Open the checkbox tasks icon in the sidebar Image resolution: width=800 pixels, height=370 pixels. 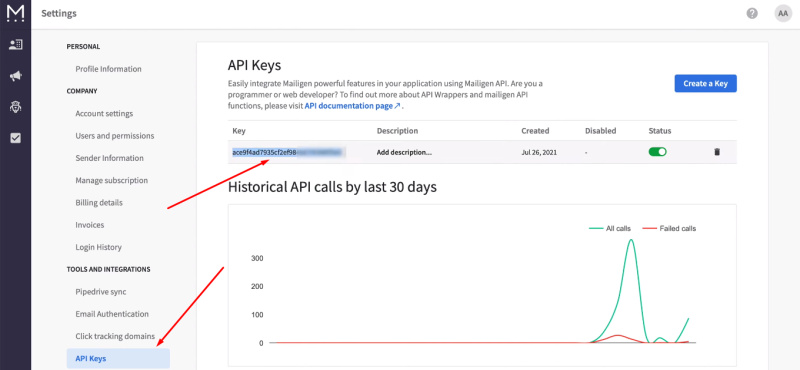pos(15,138)
